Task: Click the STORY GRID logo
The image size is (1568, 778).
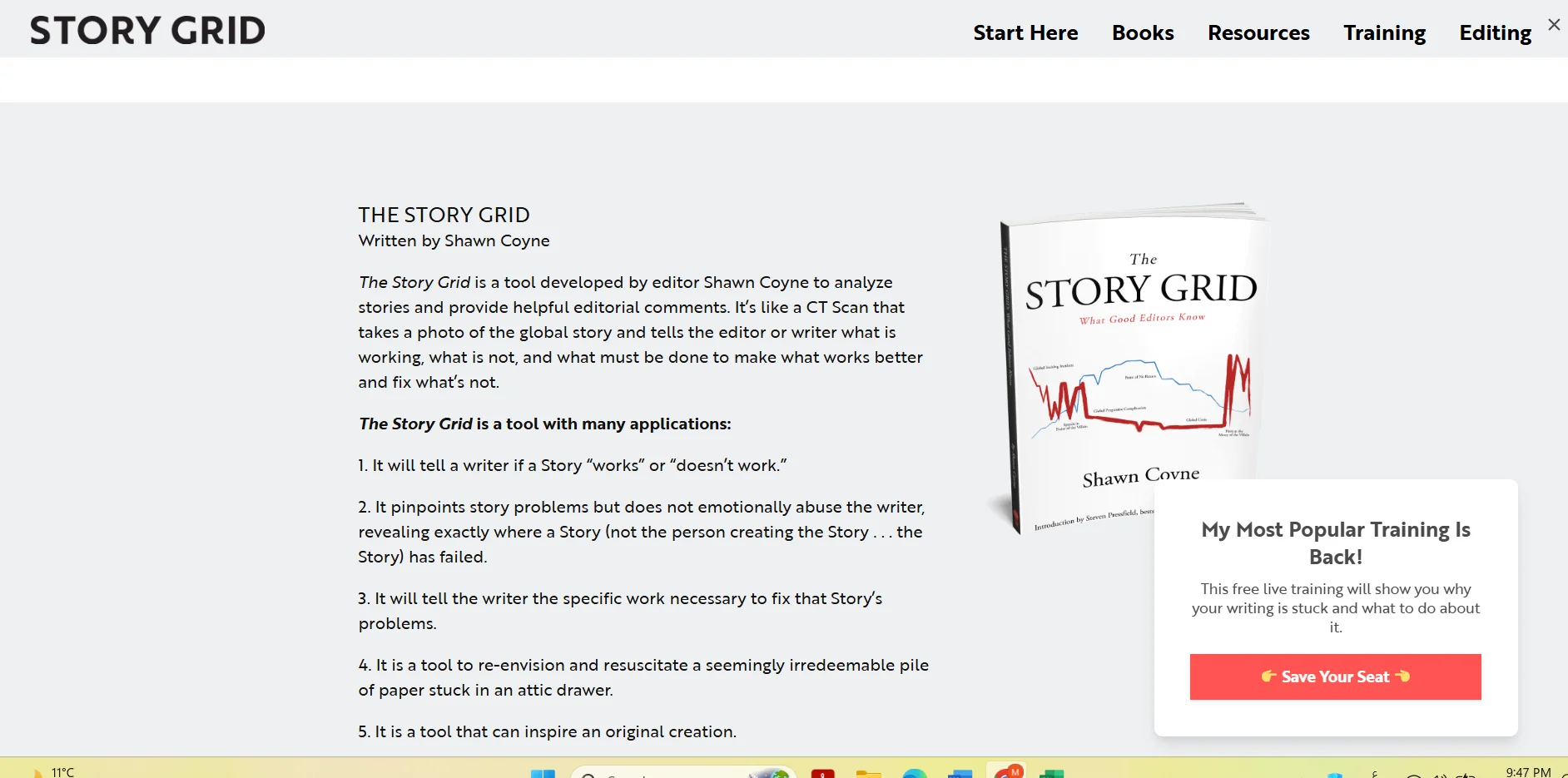Action: tap(147, 30)
